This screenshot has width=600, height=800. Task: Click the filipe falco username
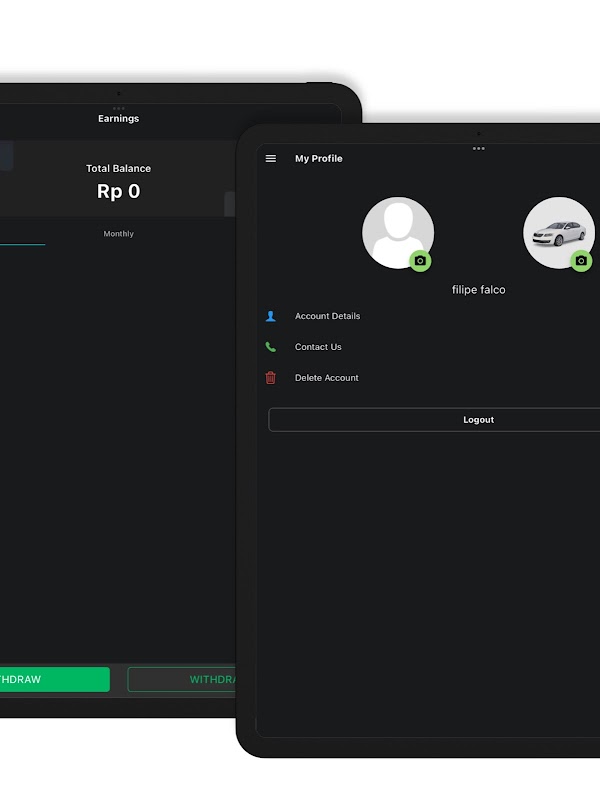point(479,290)
